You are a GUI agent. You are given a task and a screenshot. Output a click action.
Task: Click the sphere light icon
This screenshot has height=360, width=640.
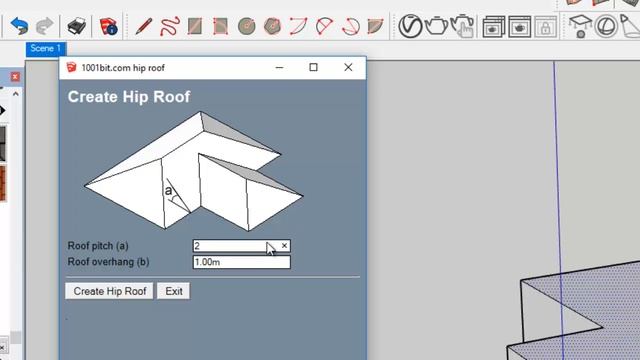coord(606,26)
